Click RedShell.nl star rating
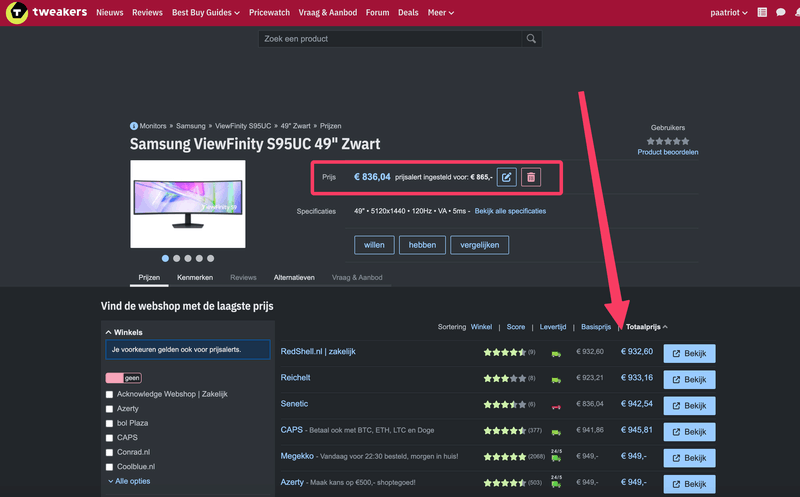Image resolution: width=800 pixels, height=497 pixels. [505, 352]
